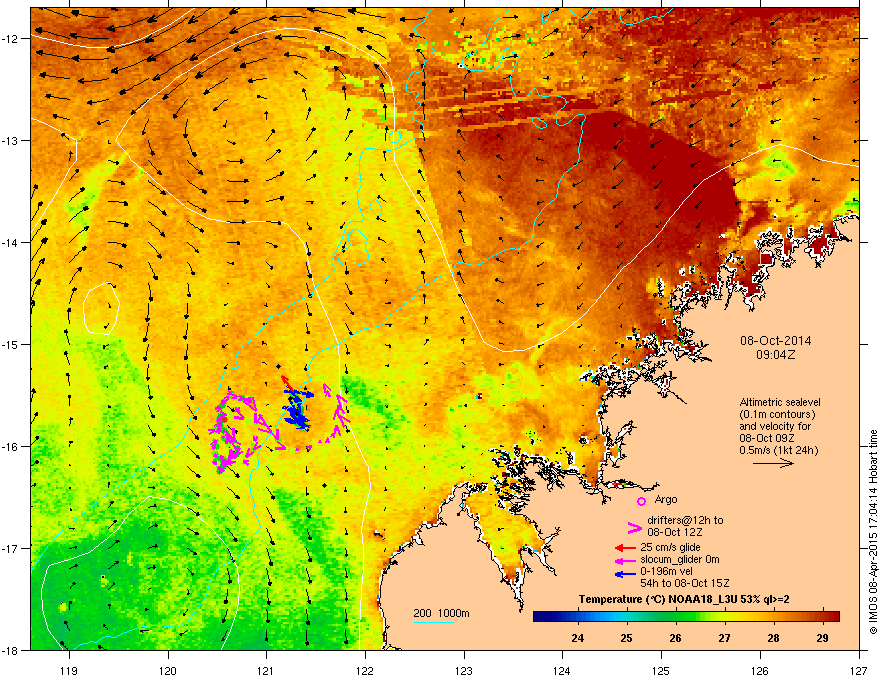Click the blue glider velocity cluster on map
880x680 pixels.
[299, 410]
